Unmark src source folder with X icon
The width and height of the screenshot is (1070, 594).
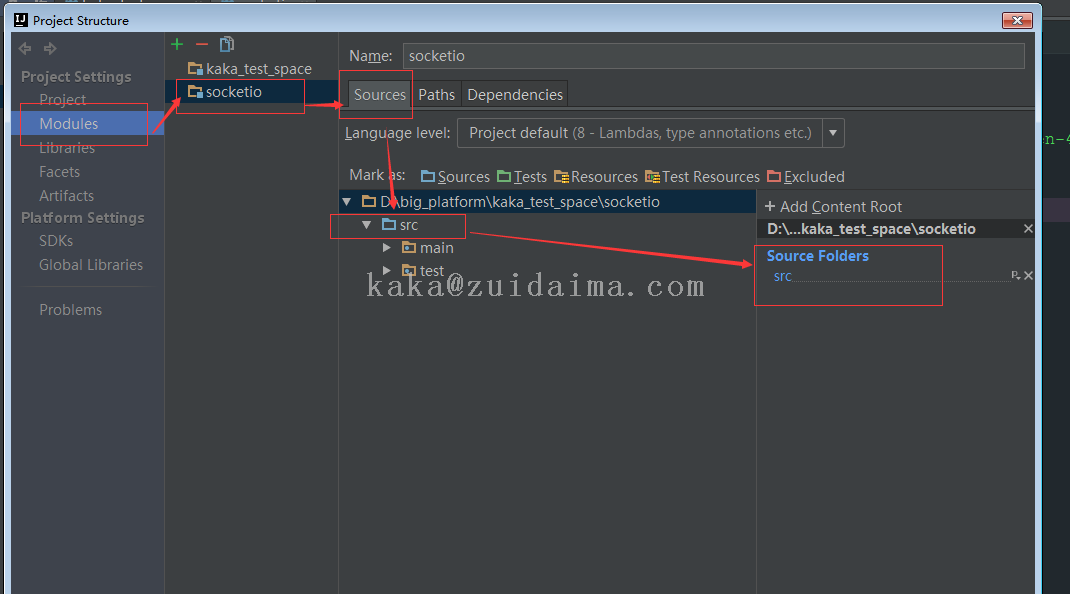[1028, 276]
